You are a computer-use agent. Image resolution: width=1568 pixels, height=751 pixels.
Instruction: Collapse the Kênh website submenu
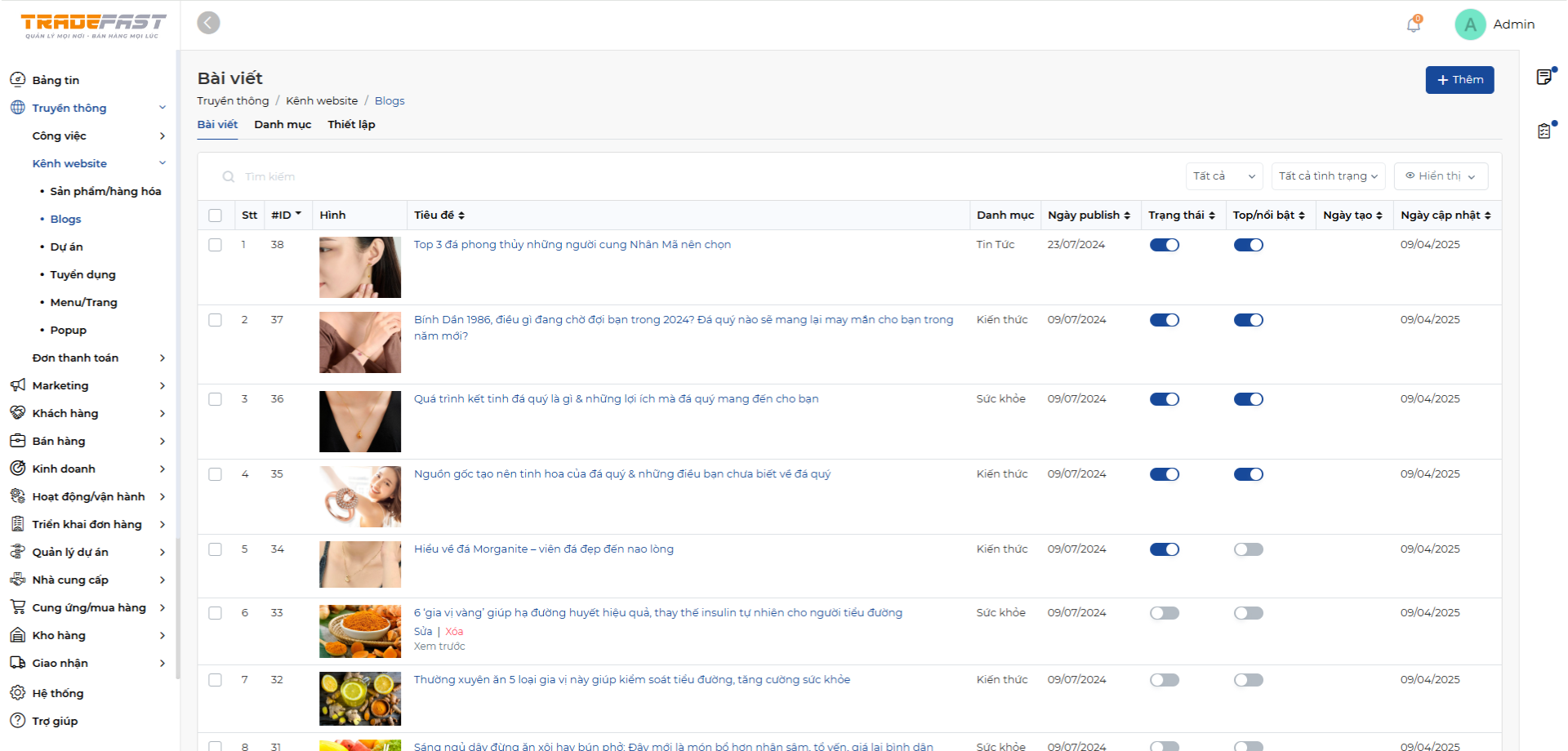tap(163, 163)
